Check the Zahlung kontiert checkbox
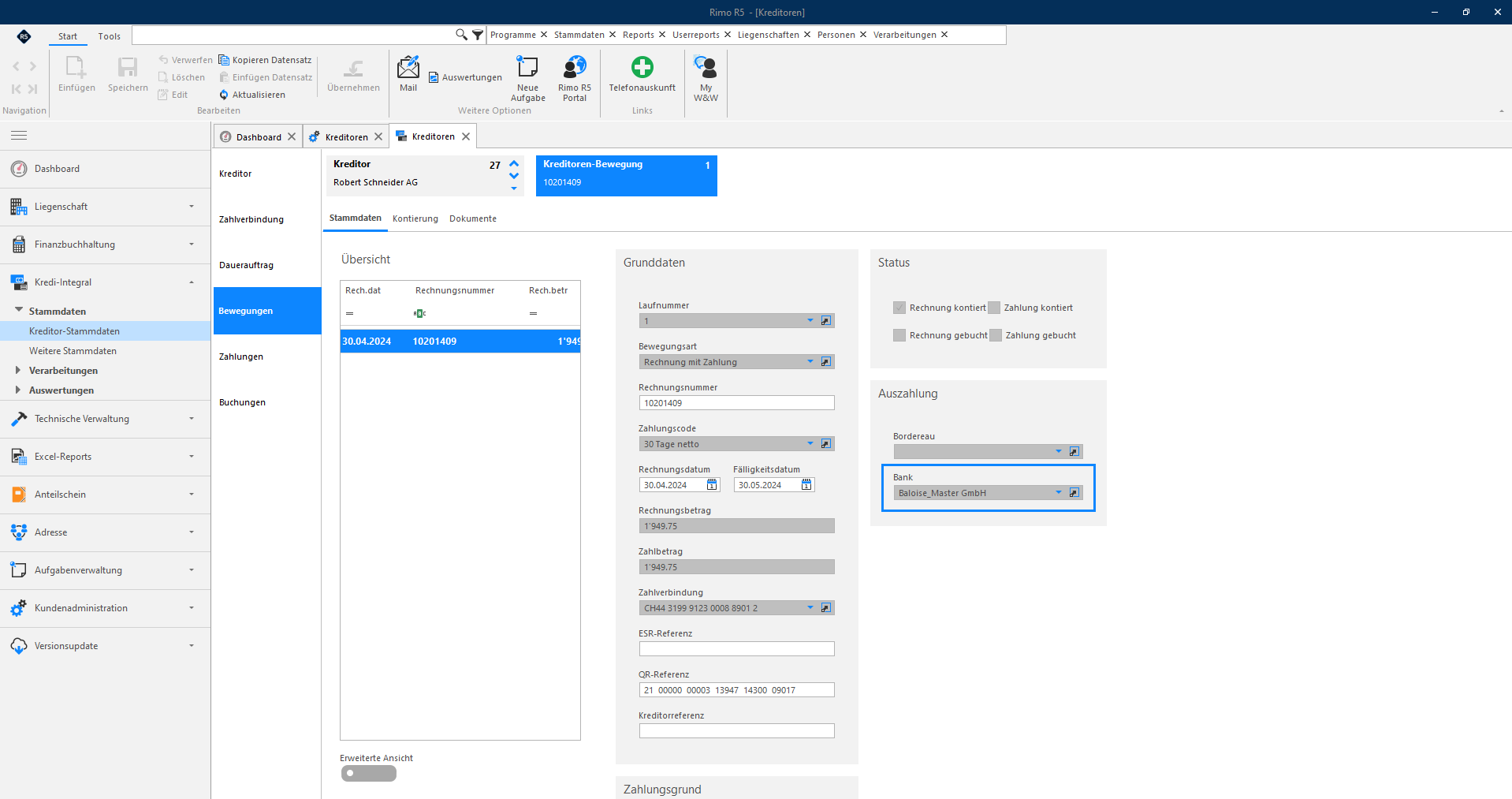The image size is (1512, 799). pos(994,308)
